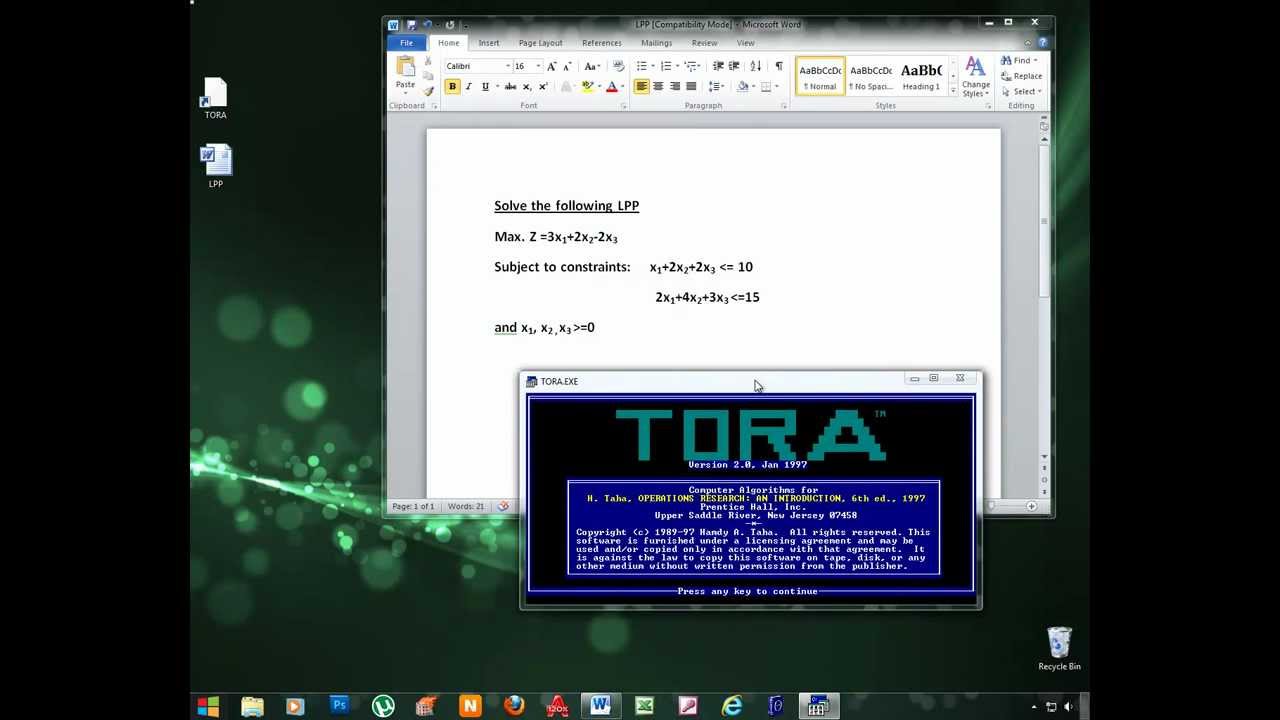
Task: Click the Align Text Right icon
Action: [x=674, y=87]
